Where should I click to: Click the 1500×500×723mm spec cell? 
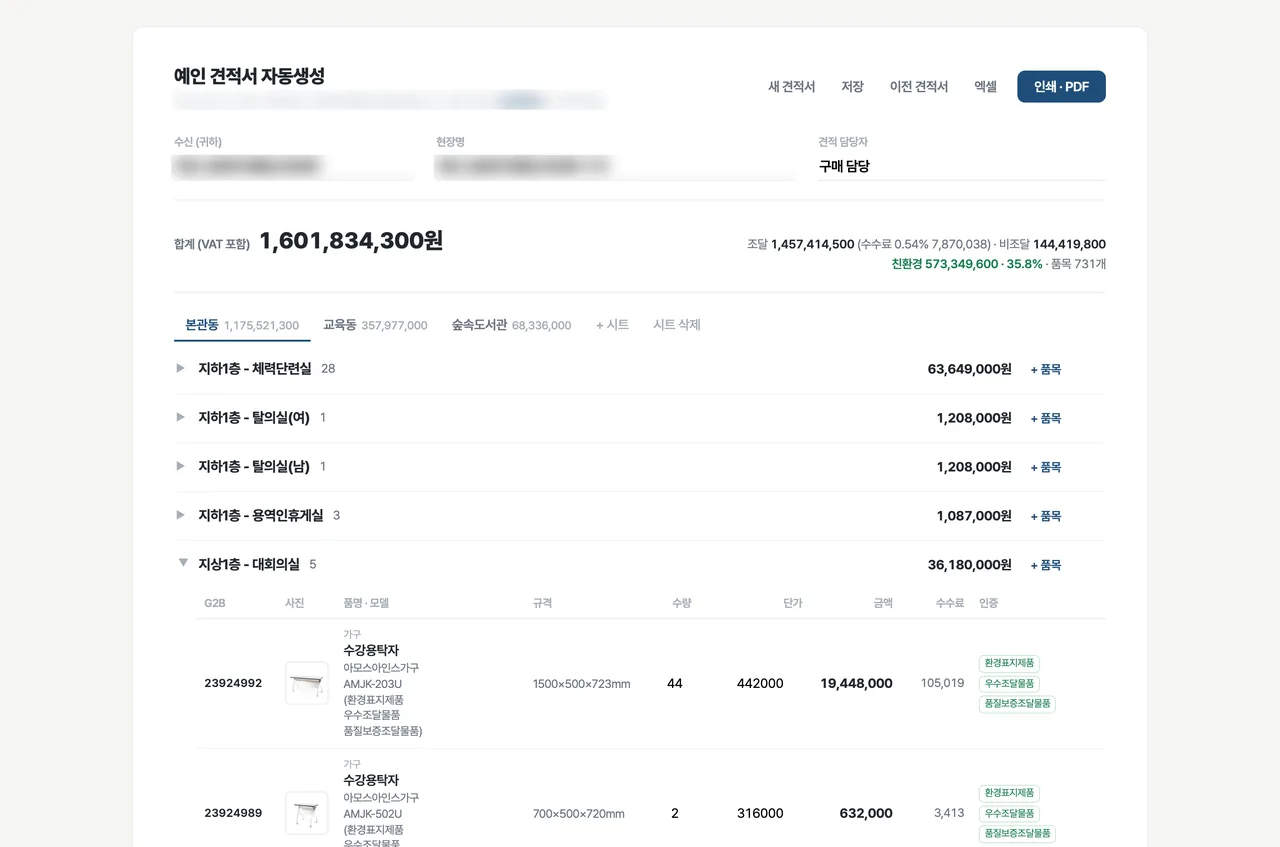click(x=582, y=684)
